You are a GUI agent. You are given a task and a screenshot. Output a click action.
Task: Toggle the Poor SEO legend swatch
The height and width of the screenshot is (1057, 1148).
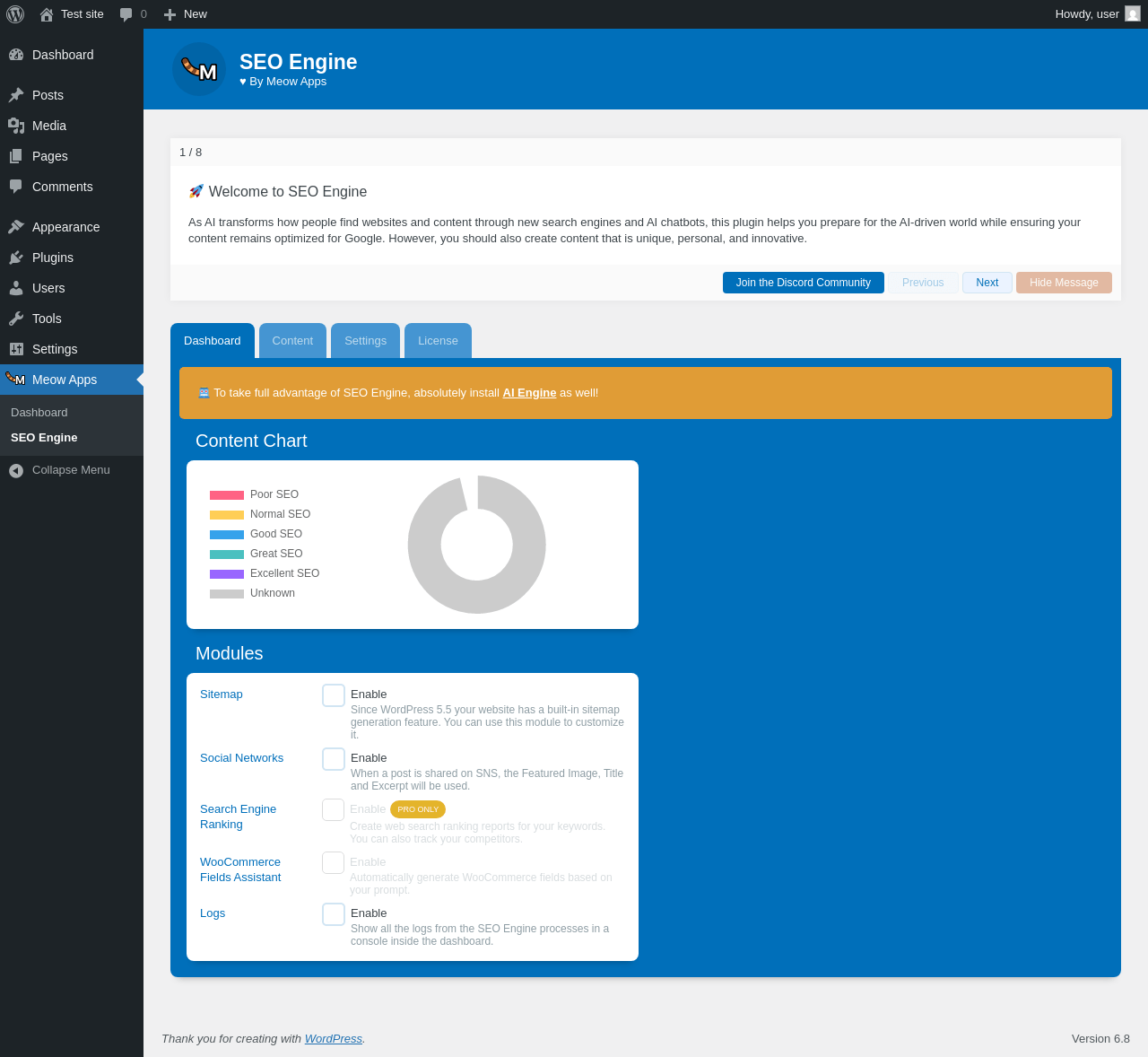click(x=227, y=495)
